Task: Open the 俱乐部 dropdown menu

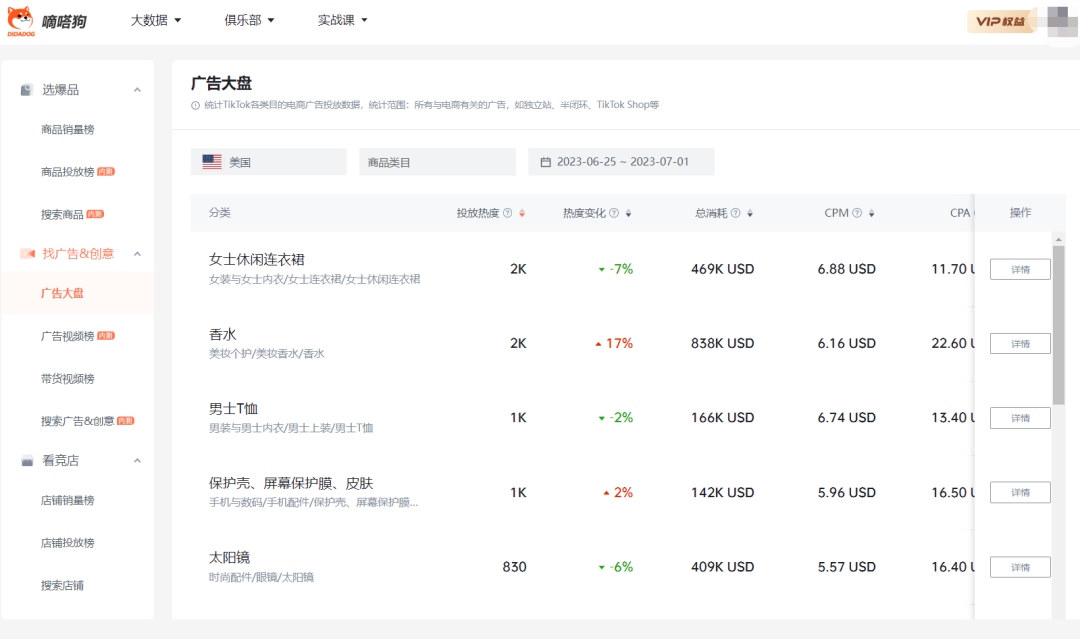Action: tap(249, 20)
